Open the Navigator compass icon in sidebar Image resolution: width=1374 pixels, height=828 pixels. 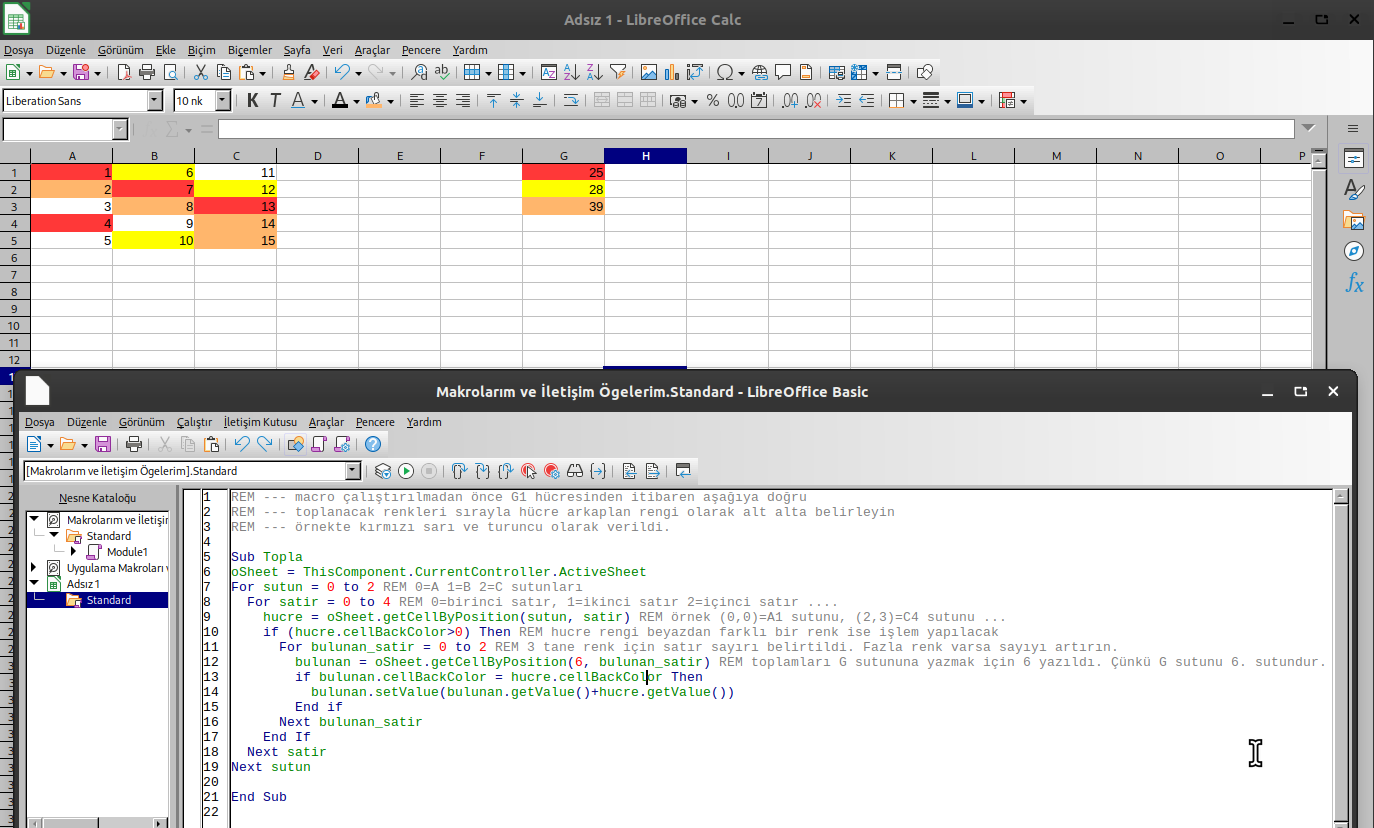tap(1353, 251)
